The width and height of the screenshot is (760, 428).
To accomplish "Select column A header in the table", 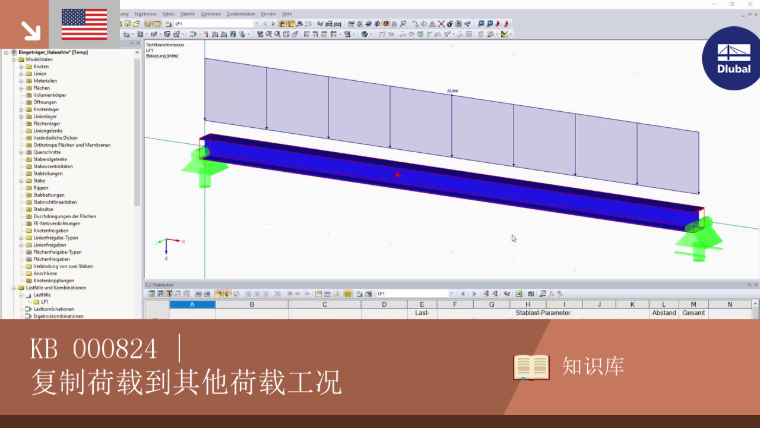I will [192, 304].
